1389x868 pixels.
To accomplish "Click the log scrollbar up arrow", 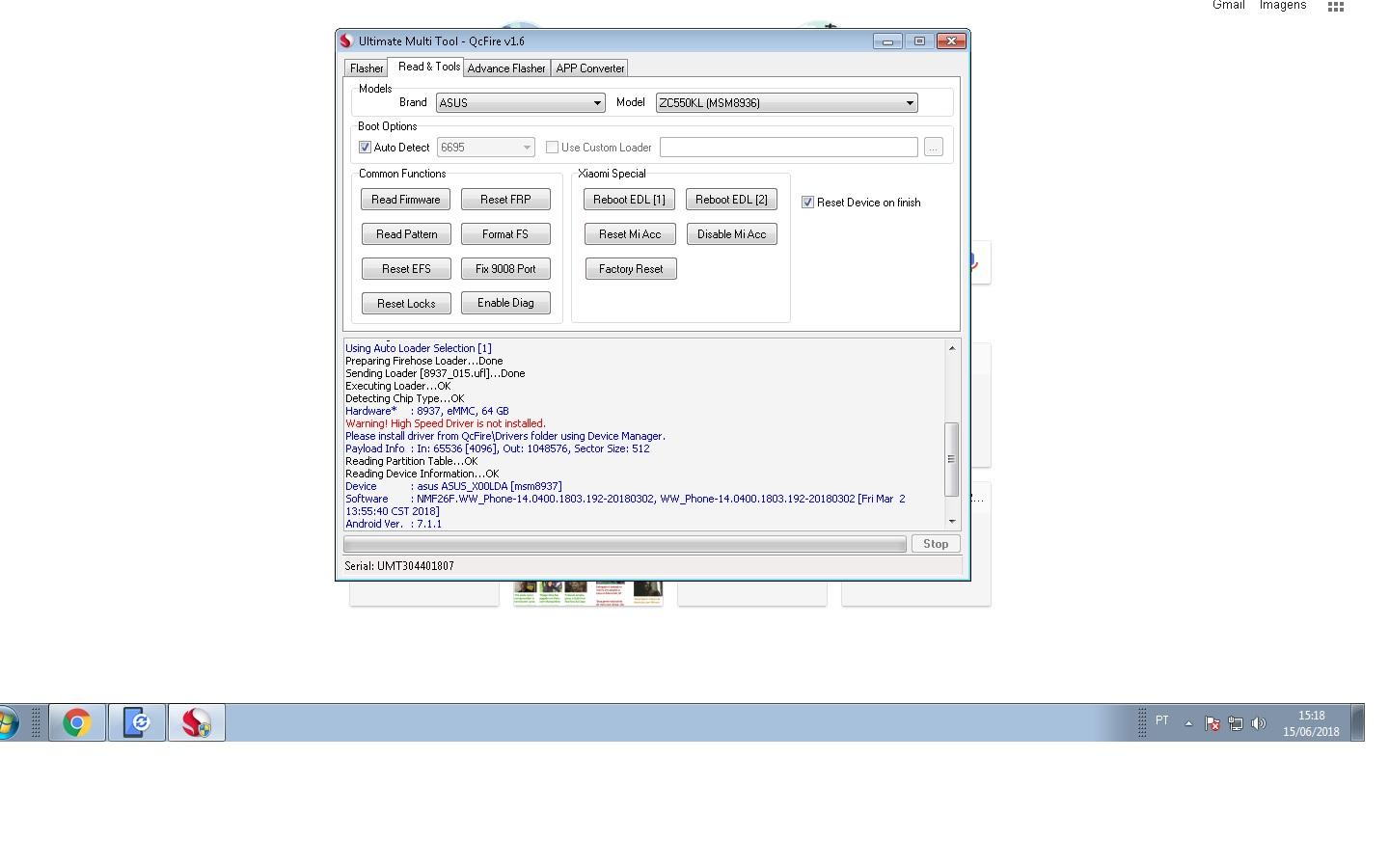I will point(952,348).
